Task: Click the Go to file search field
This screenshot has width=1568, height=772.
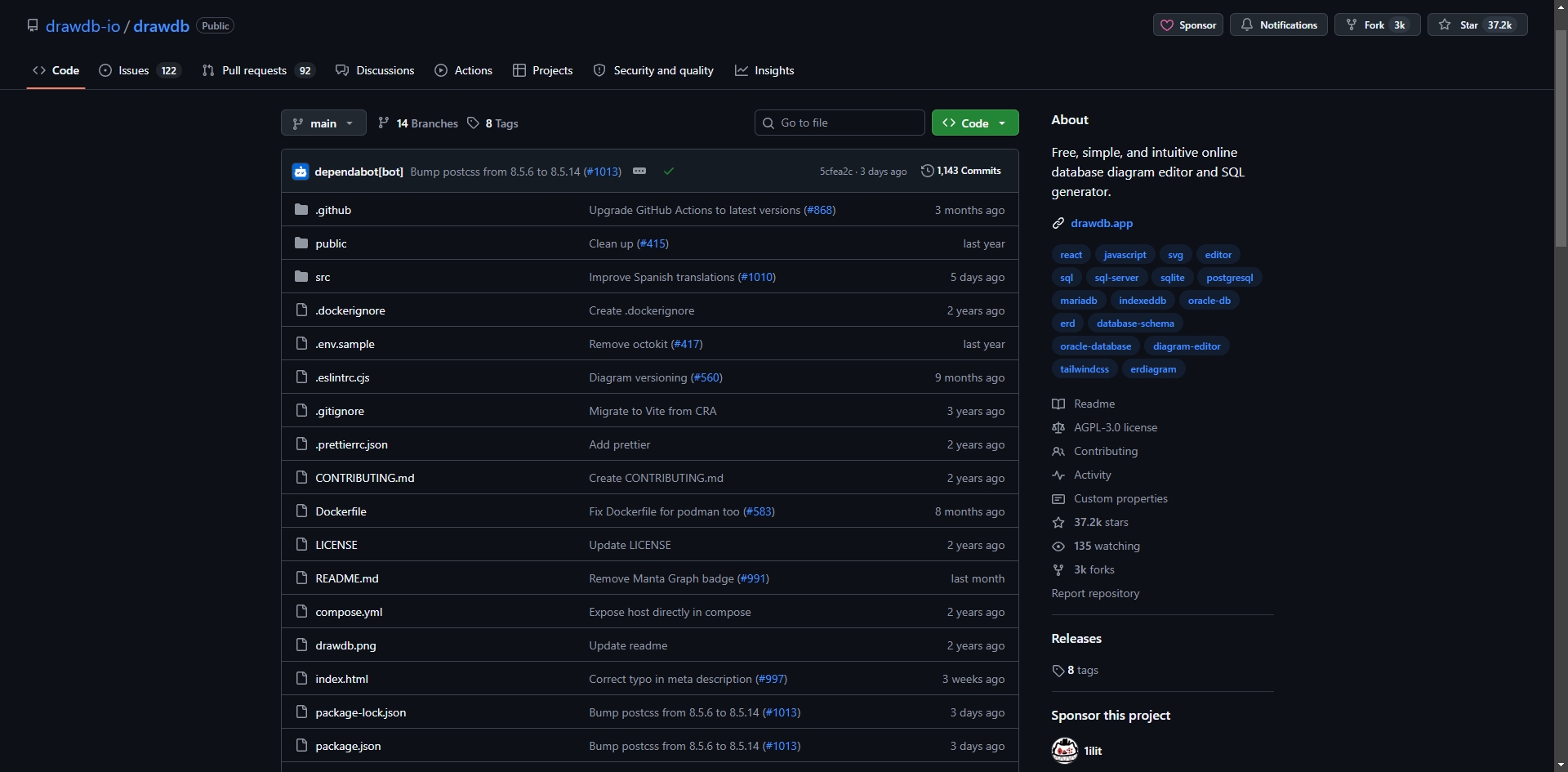Action: 840,123
